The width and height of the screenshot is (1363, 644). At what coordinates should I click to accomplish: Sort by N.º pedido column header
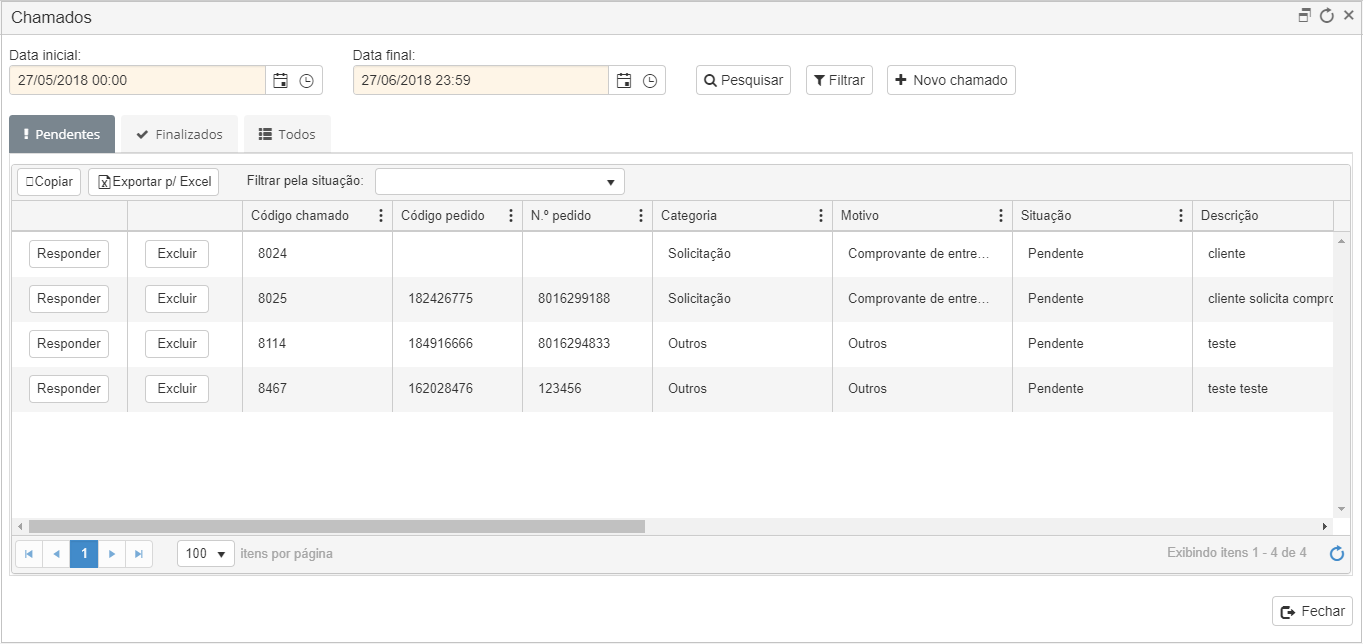click(x=561, y=216)
